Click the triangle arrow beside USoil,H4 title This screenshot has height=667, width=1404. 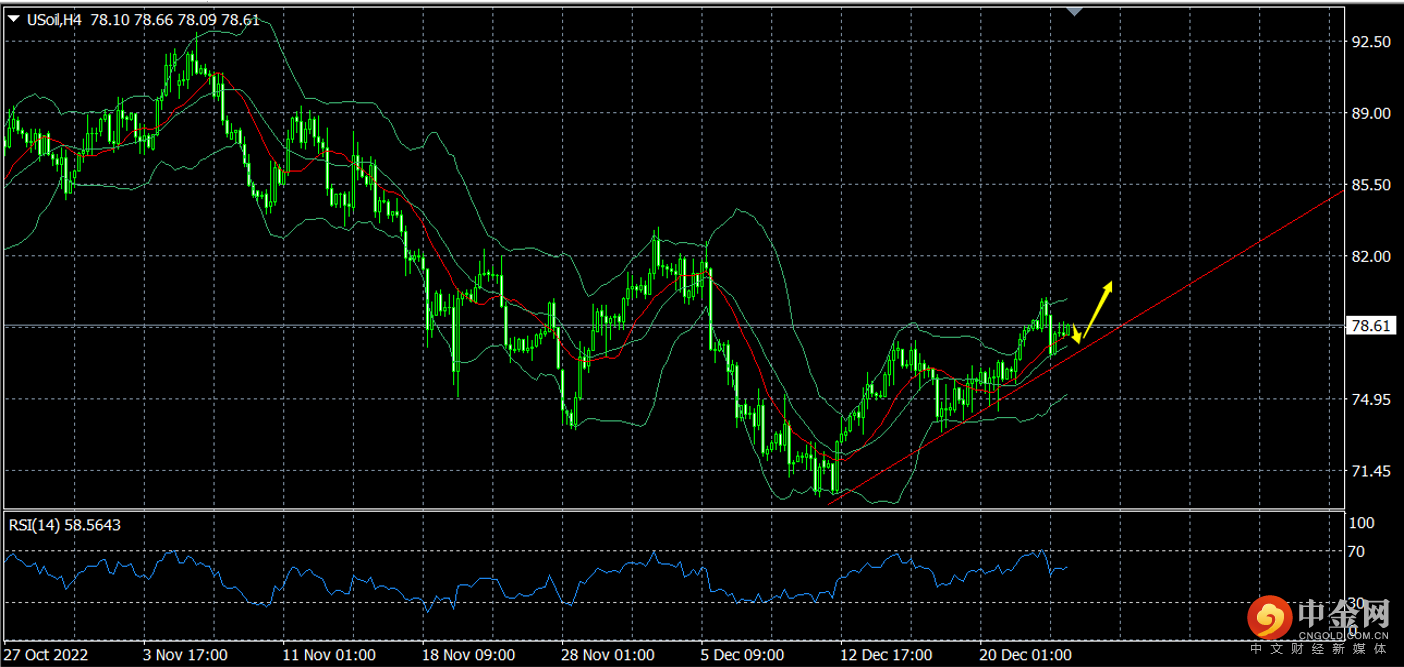tap(14, 18)
